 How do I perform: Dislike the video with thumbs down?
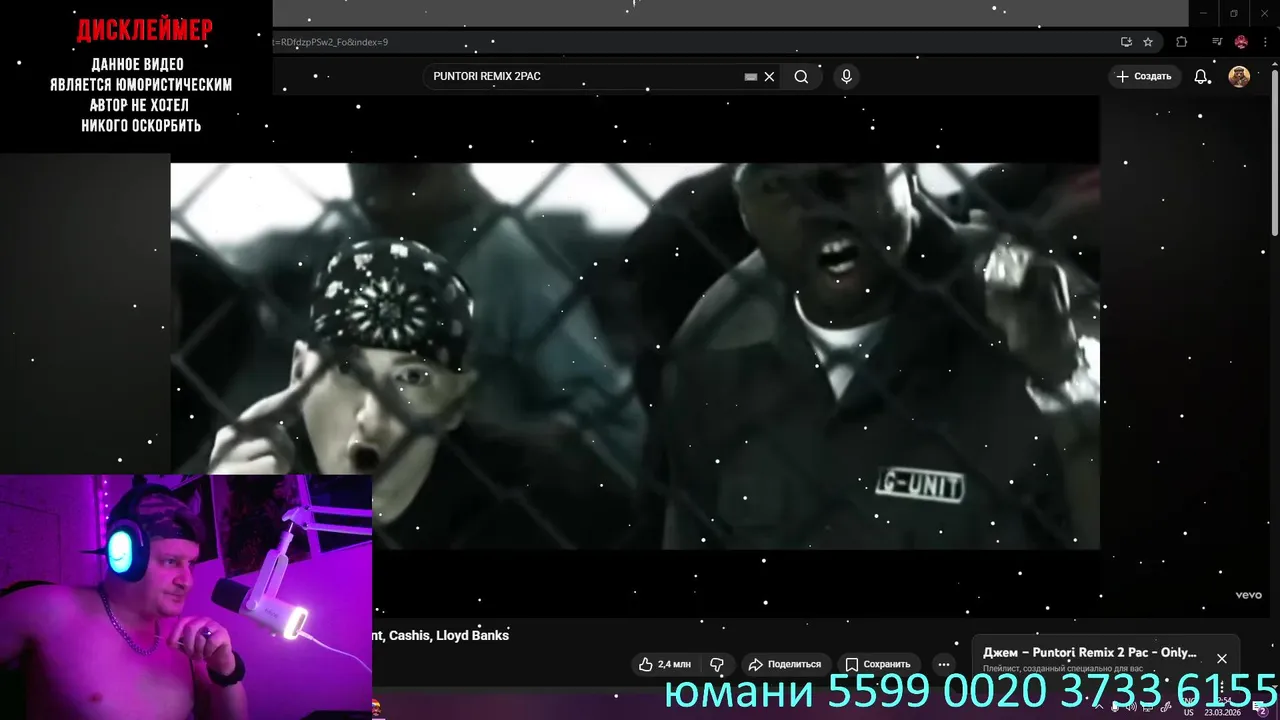tap(716, 664)
